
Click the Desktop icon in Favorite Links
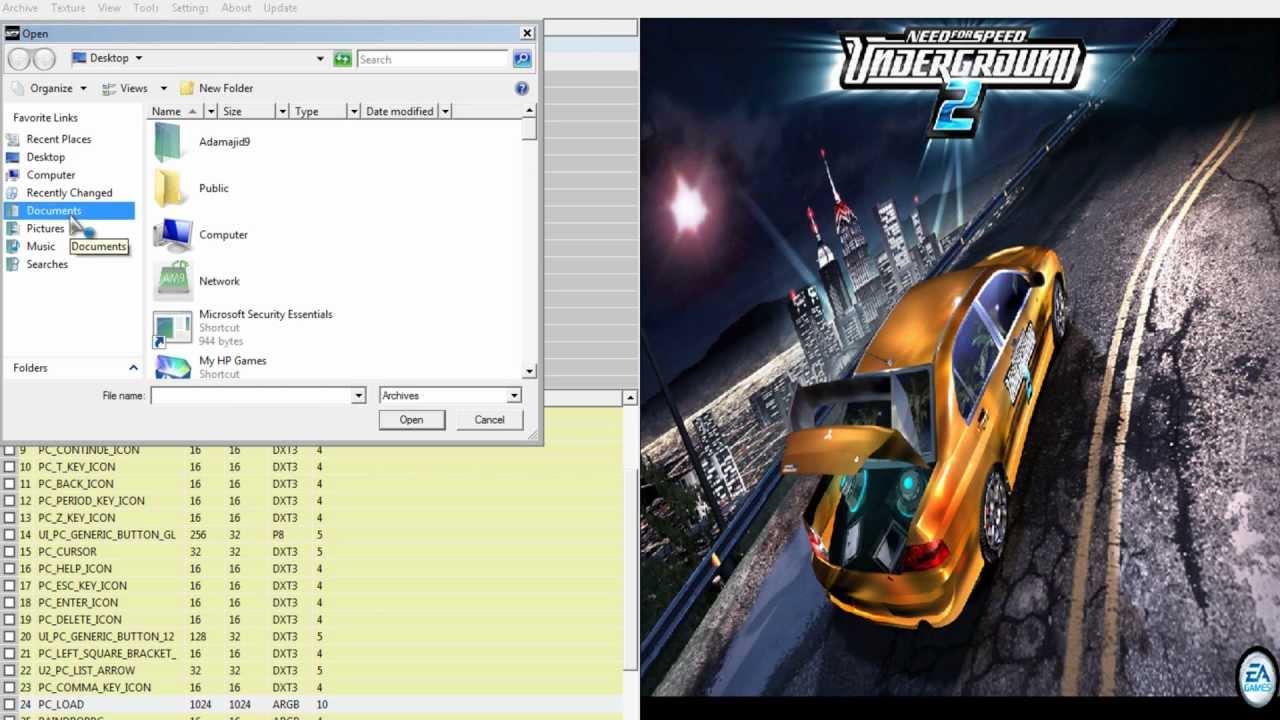pos(12,157)
